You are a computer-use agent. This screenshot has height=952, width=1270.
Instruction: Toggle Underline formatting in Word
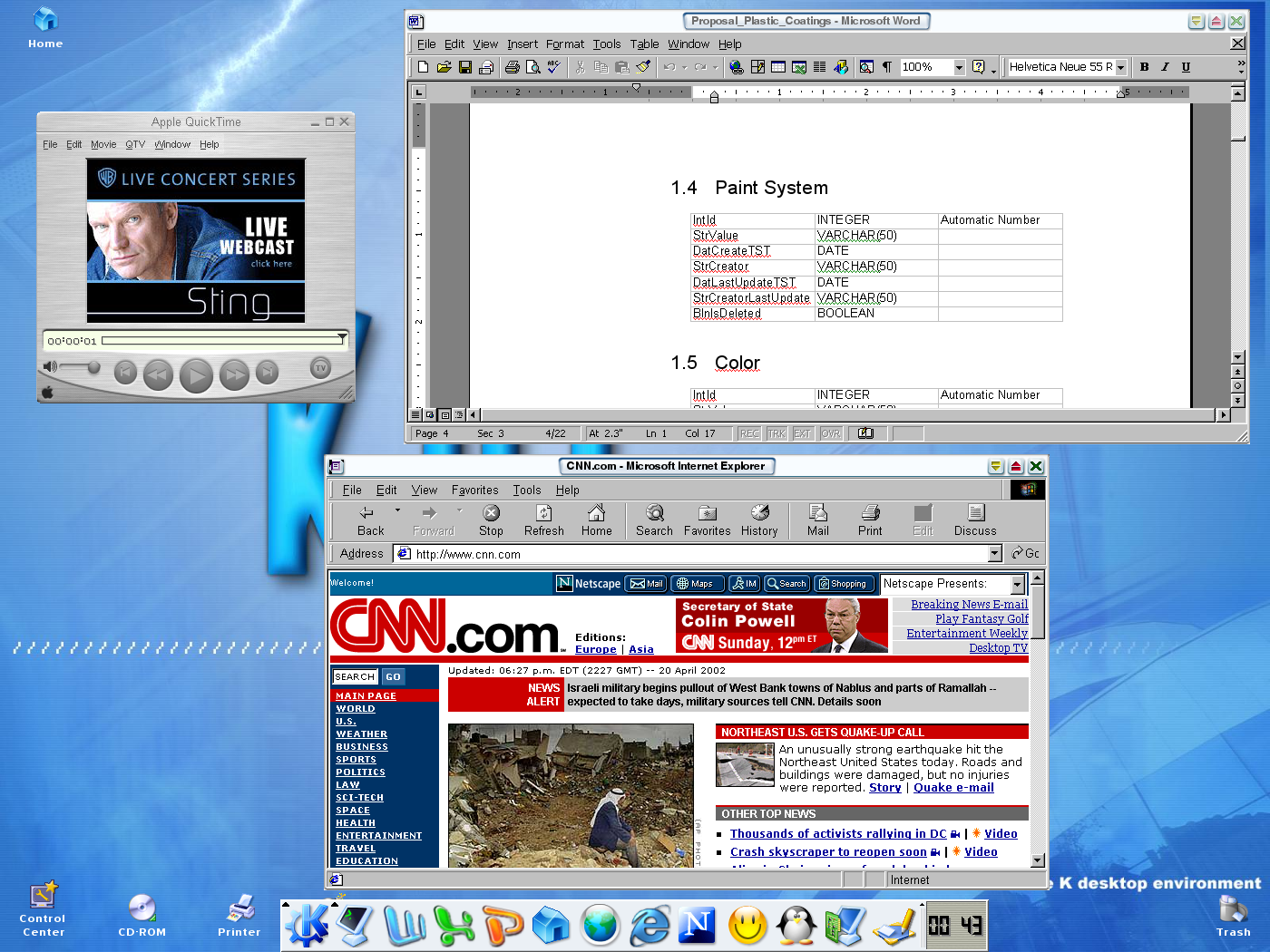(1186, 67)
